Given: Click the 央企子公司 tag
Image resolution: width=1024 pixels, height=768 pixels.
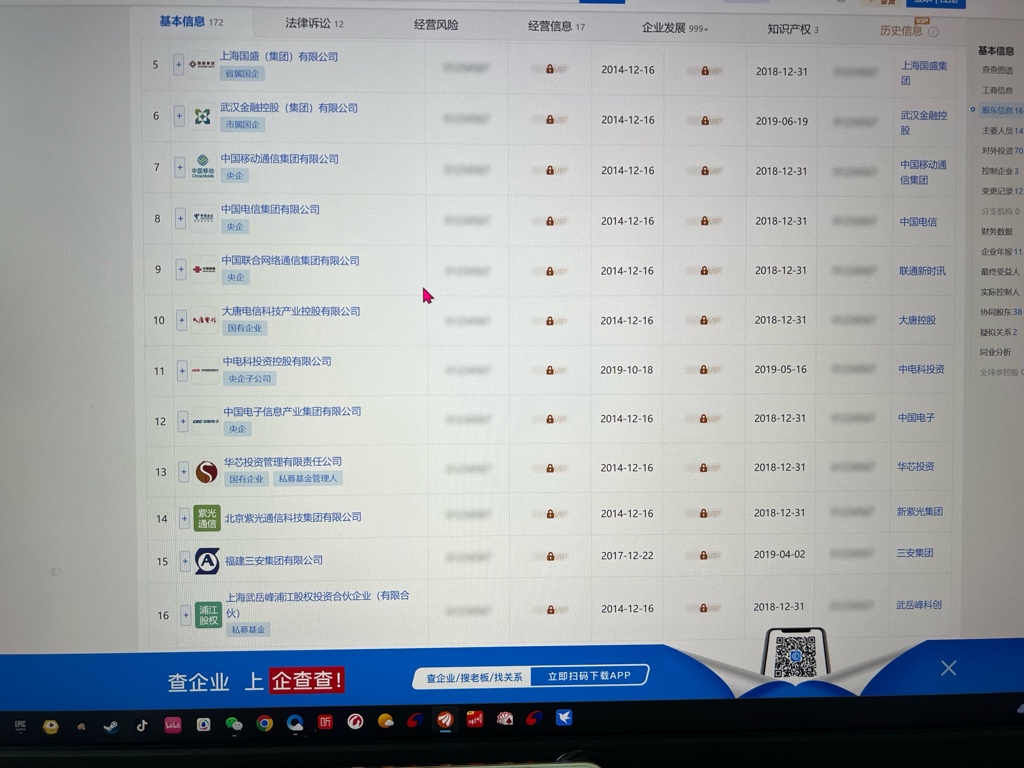Looking at the screenshot, I should (x=249, y=379).
